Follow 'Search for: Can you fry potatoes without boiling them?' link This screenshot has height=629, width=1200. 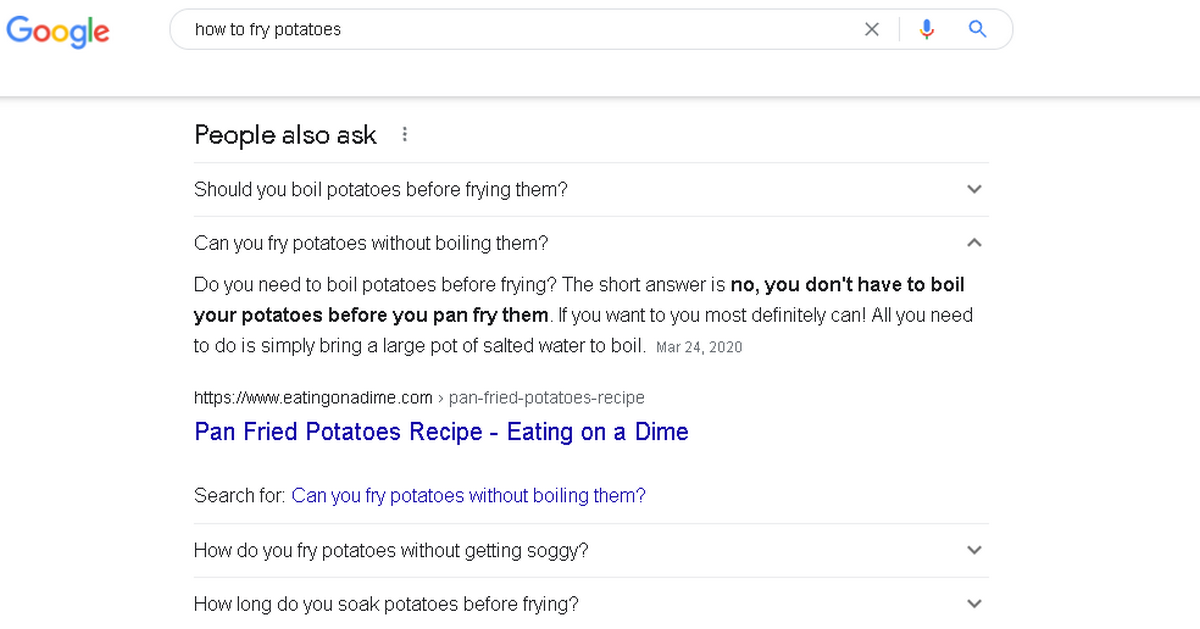468,496
